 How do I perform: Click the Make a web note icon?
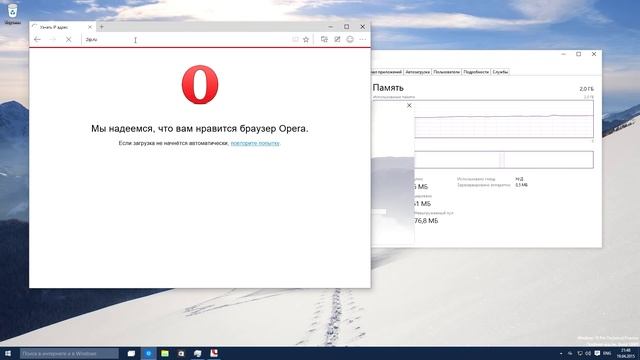pyautogui.click(x=337, y=40)
